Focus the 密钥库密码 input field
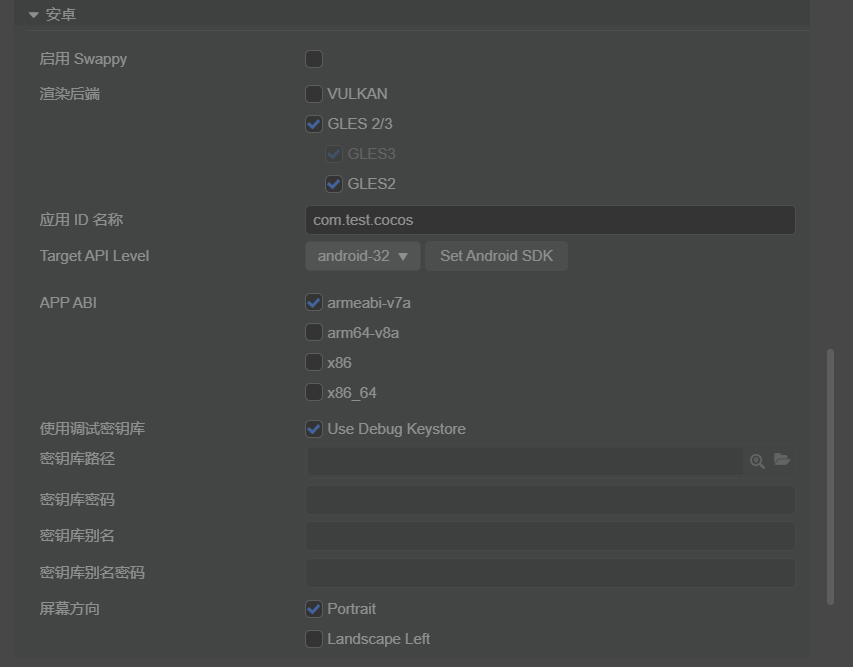853x667 pixels. [x=550, y=500]
